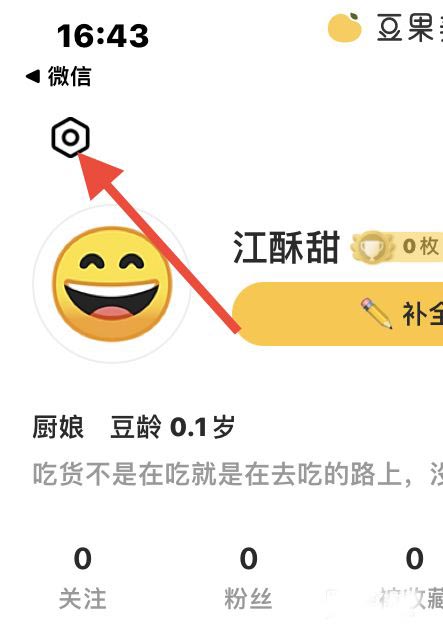Tap the trophy medal badge icon
Image resolution: width=443 pixels, height=631 pixels.
372,246
